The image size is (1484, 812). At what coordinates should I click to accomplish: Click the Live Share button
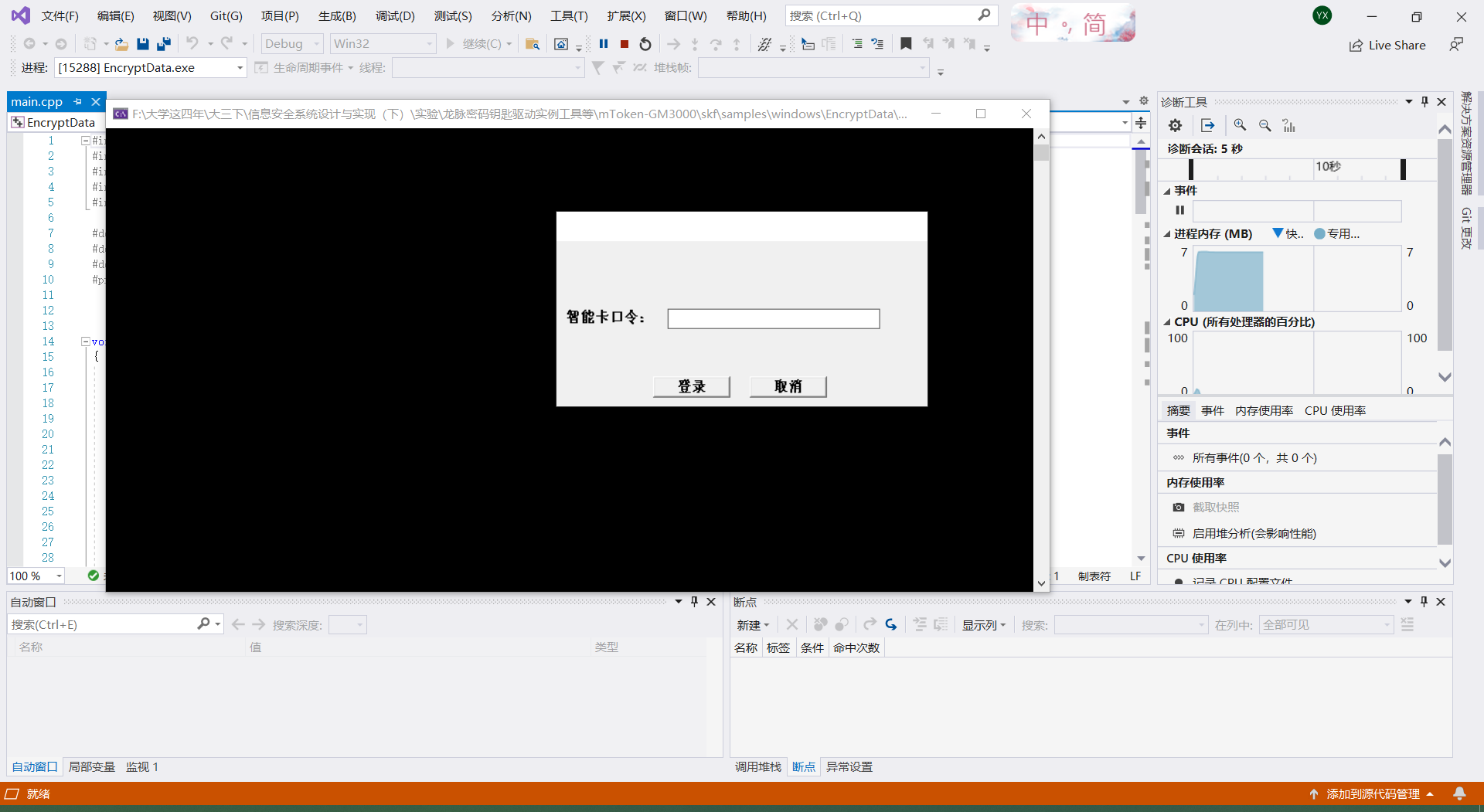(x=1388, y=45)
